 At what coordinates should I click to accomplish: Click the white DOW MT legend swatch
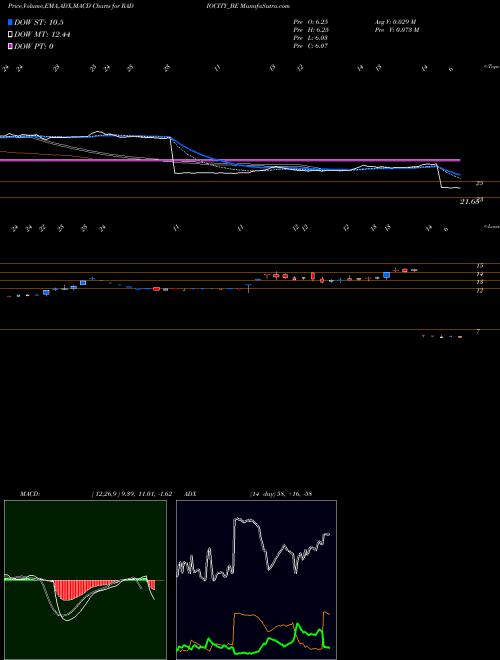pyautogui.click(x=11, y=35)
